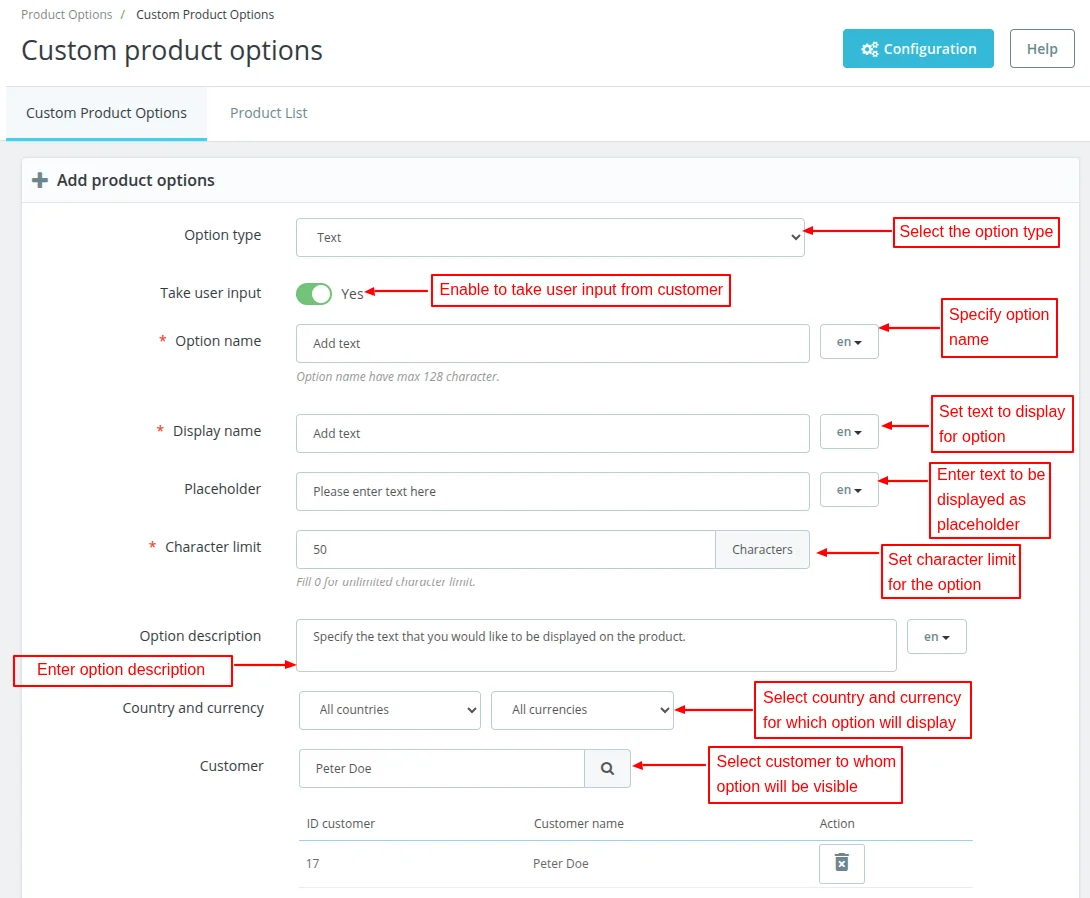The width and height of the screenshot is (1090, 898).
Task: Open the language dropdown next to Placeholder
Action: click(848, 489)
